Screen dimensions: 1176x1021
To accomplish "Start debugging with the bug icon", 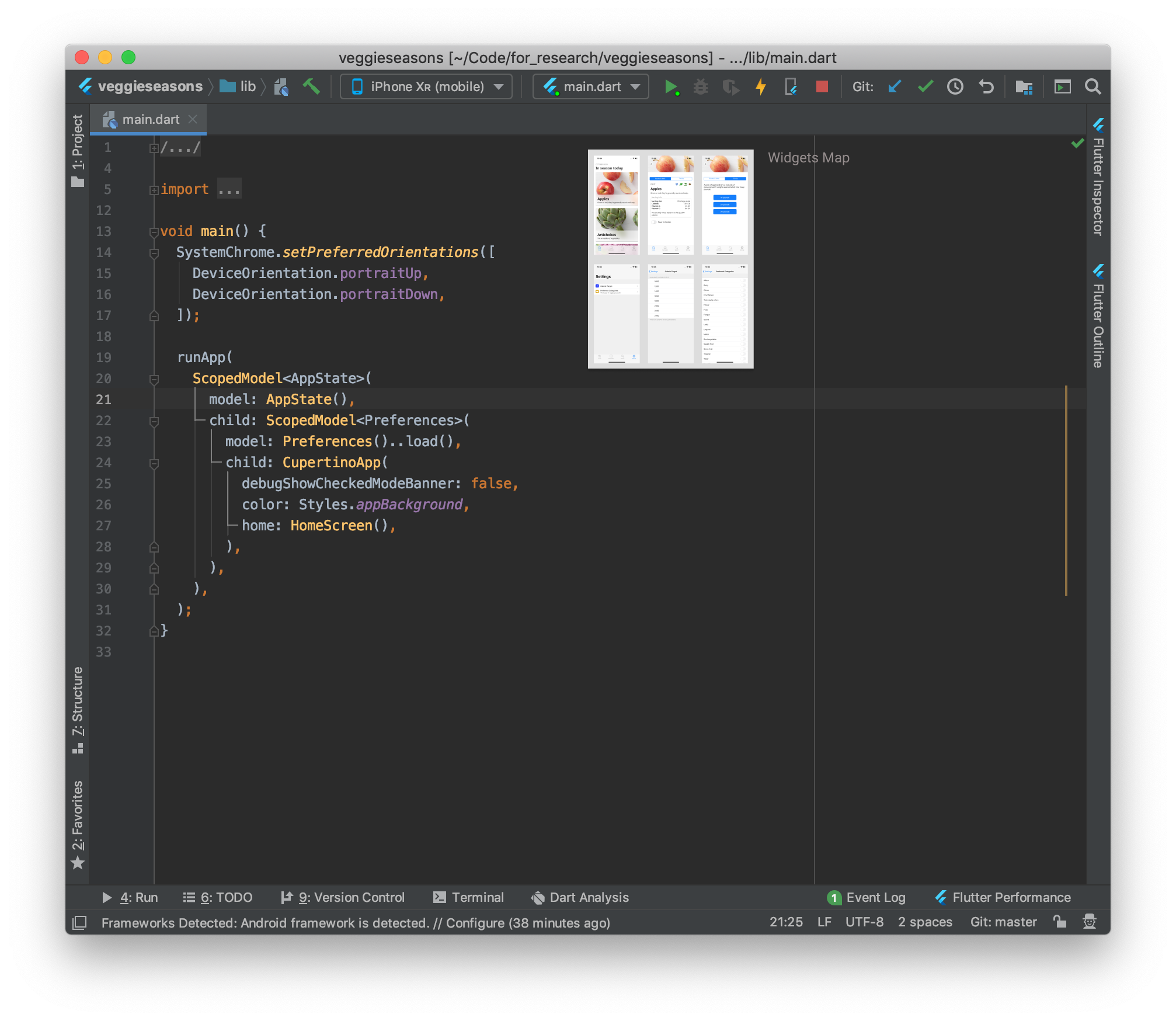I will coord(701,86).
